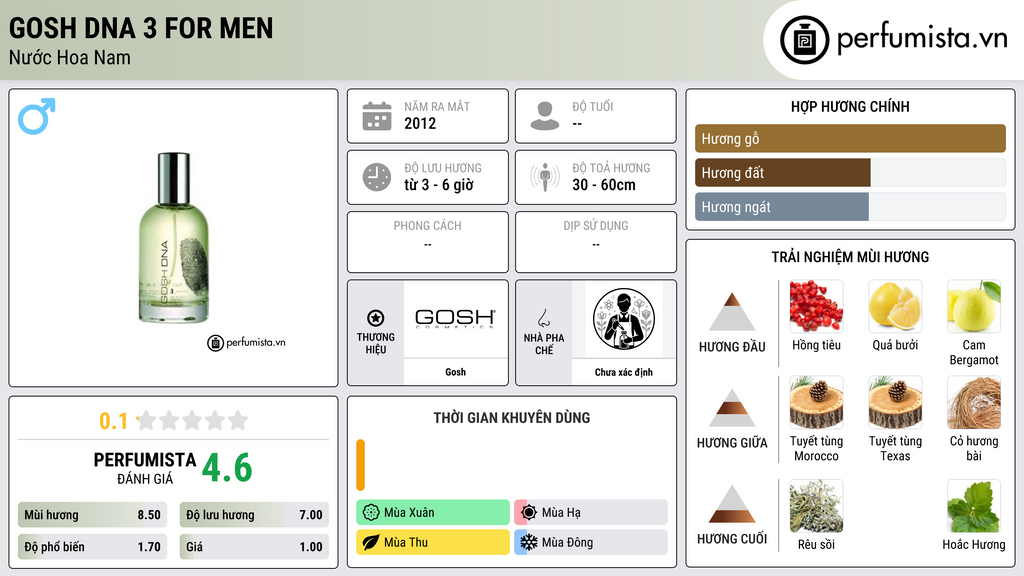Click the Hồng tiêu pink pepper image
Image resolution: width=1024 pixels, height=576 pixels.
click(816, 306)
